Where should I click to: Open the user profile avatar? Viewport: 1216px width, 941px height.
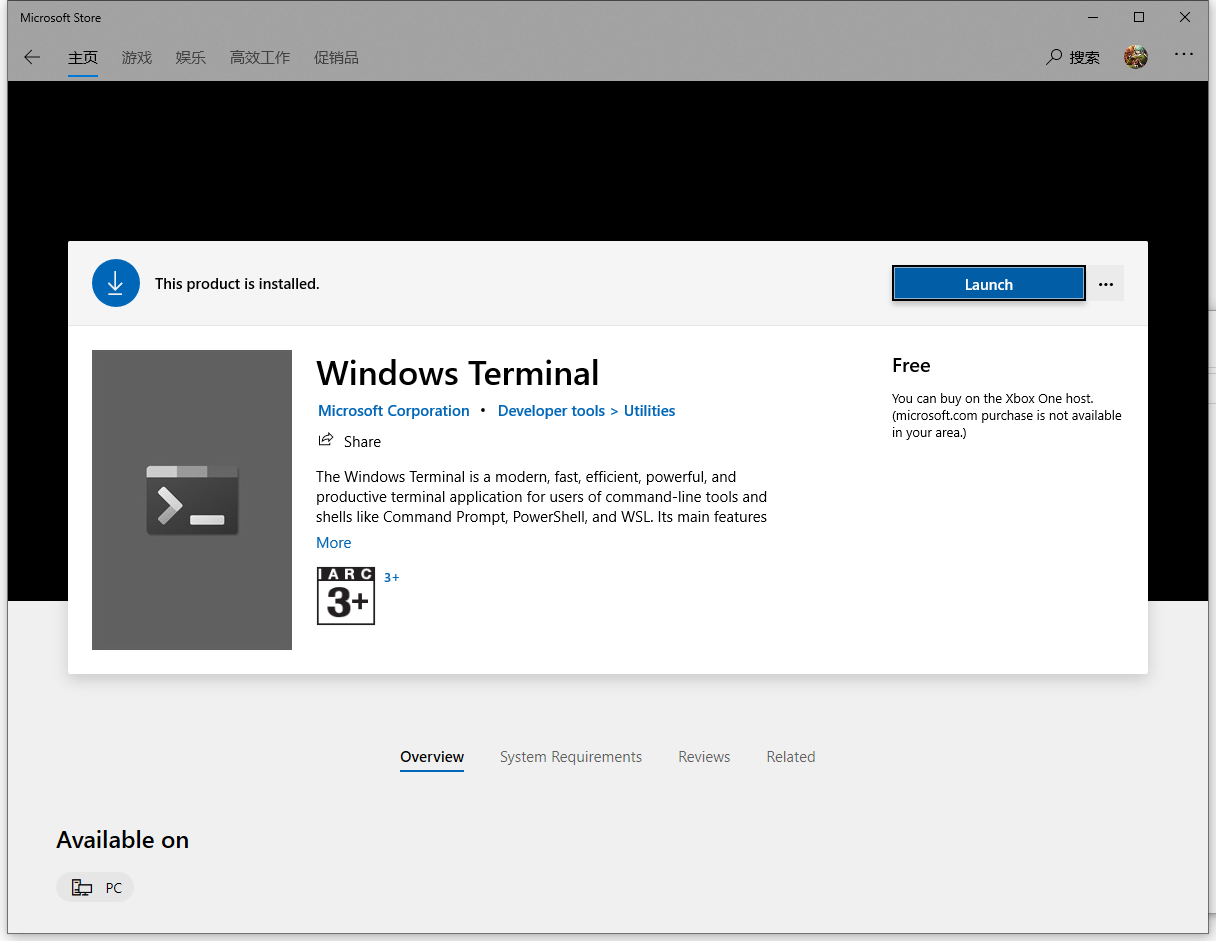[x=1136, y=57]
